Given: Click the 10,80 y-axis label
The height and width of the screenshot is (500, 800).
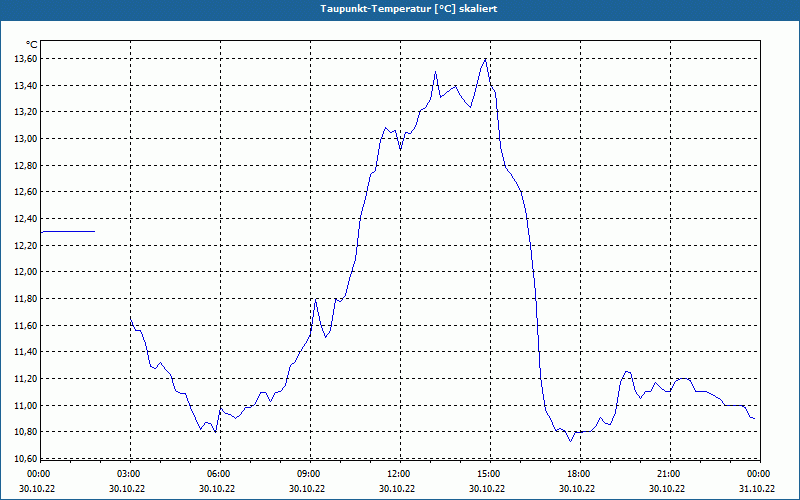Looking at the screenshot, I should (x=26, y=432).
